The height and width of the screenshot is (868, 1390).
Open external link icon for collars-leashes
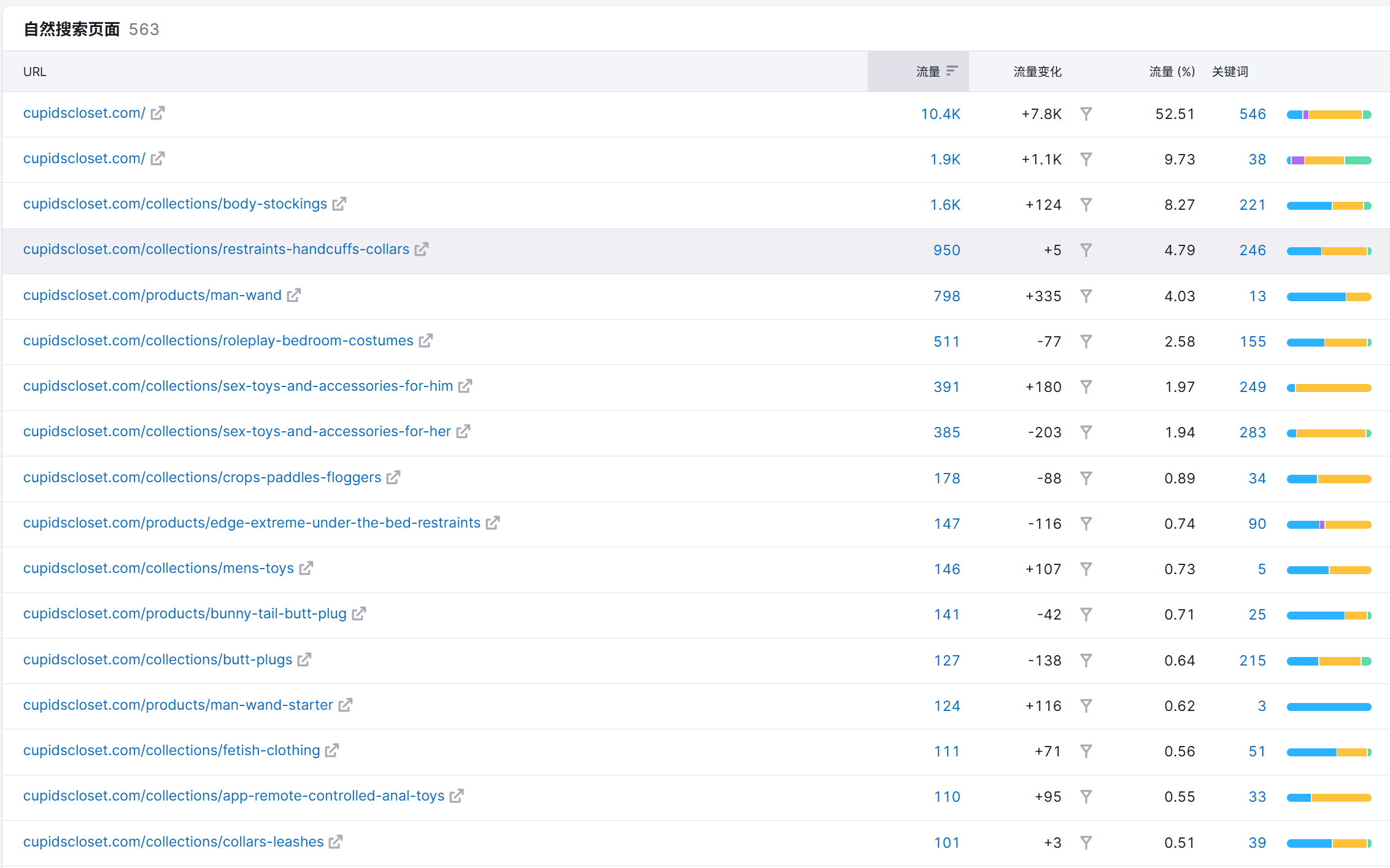336,842
